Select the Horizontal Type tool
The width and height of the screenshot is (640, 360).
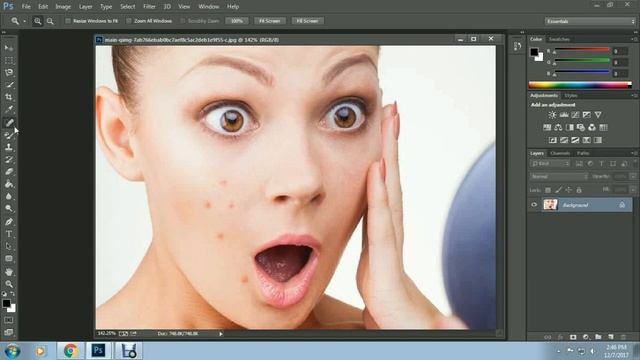9,234
